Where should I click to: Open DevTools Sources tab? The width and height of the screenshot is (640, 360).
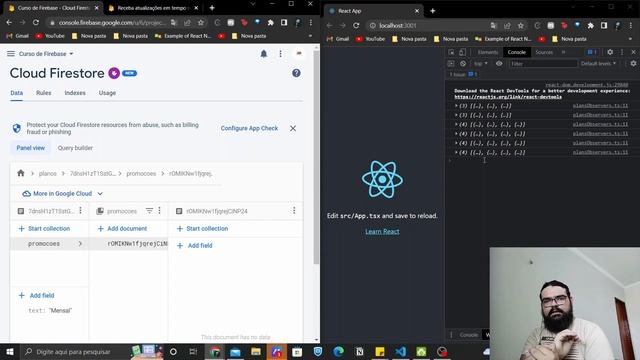pyautogui.click(x=544, y=52)
